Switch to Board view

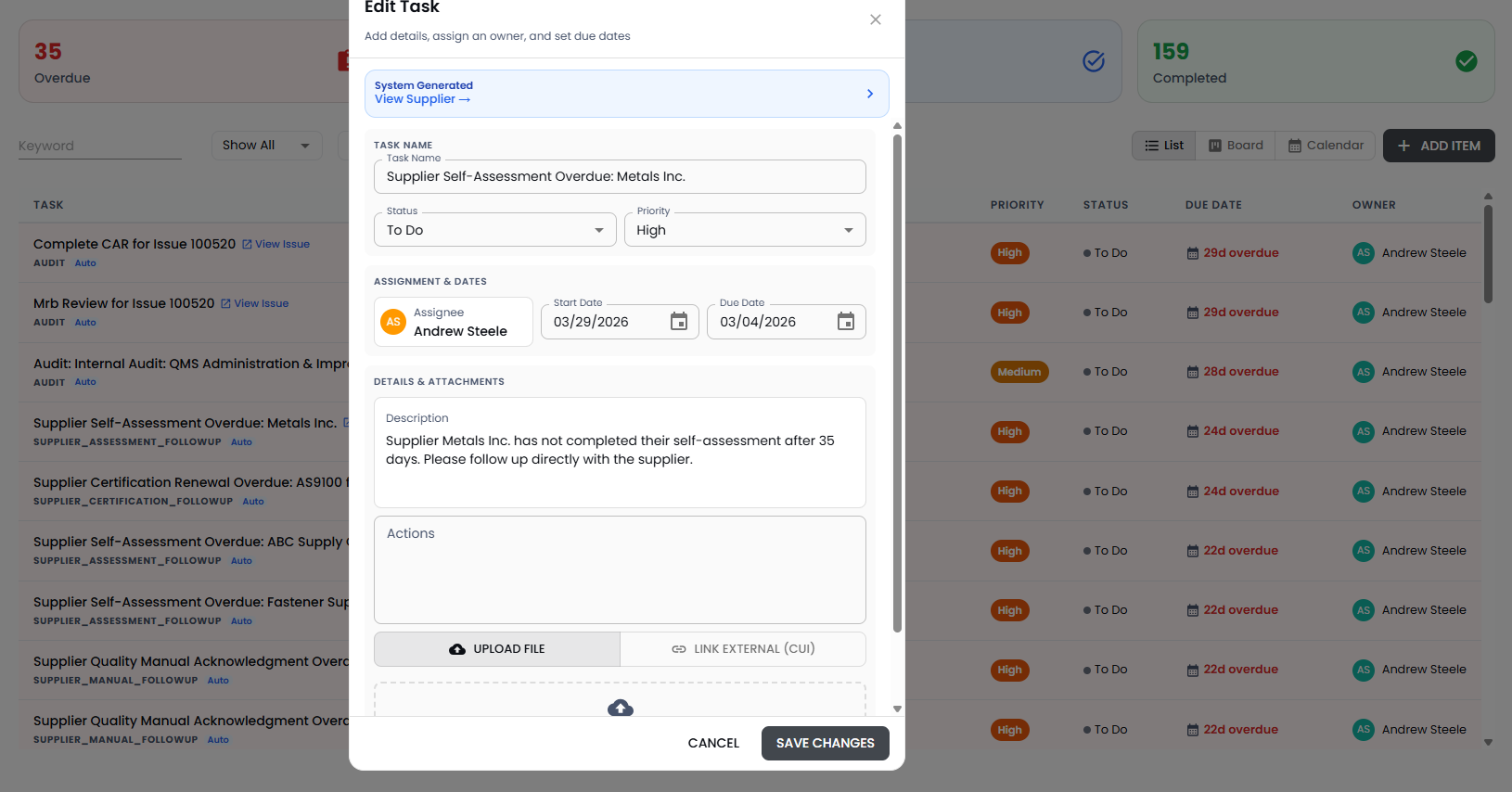(x=1236, y=146)
